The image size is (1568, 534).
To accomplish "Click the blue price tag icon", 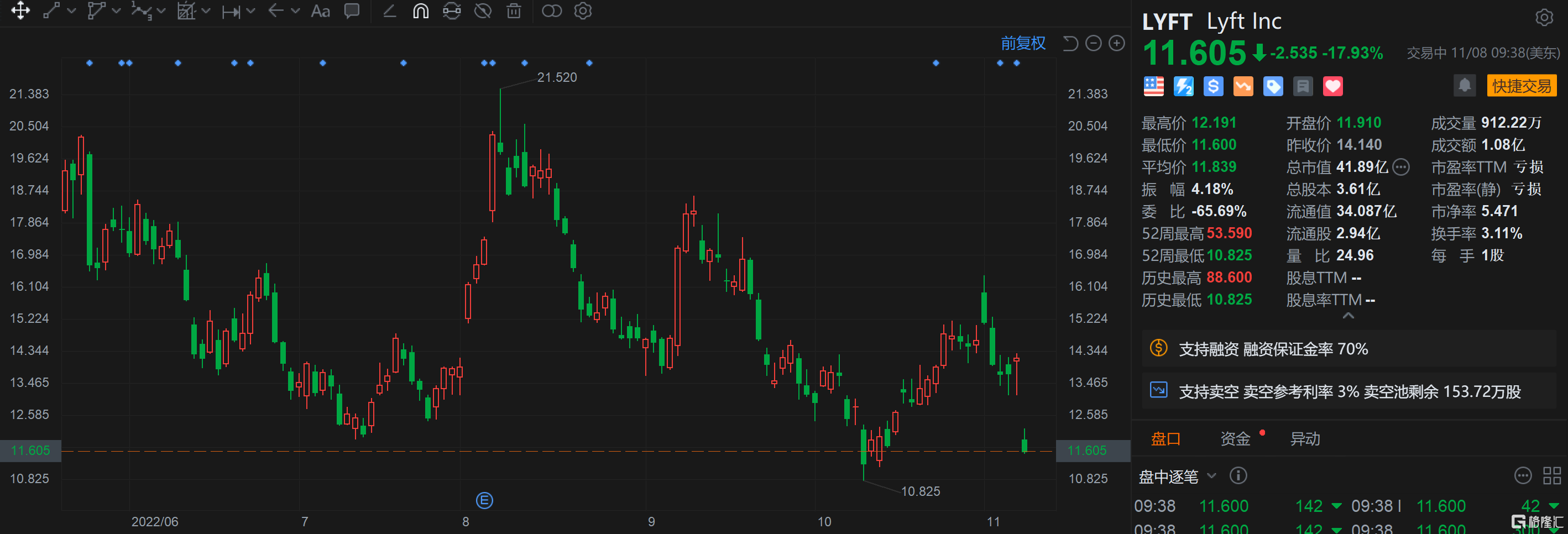I will (x=1273, y=86).
